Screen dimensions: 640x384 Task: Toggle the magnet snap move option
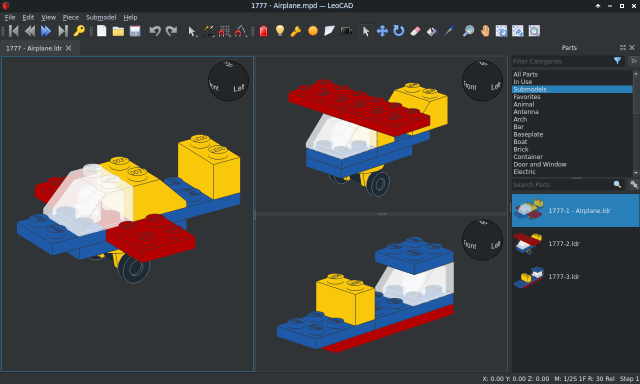[224, 31]
